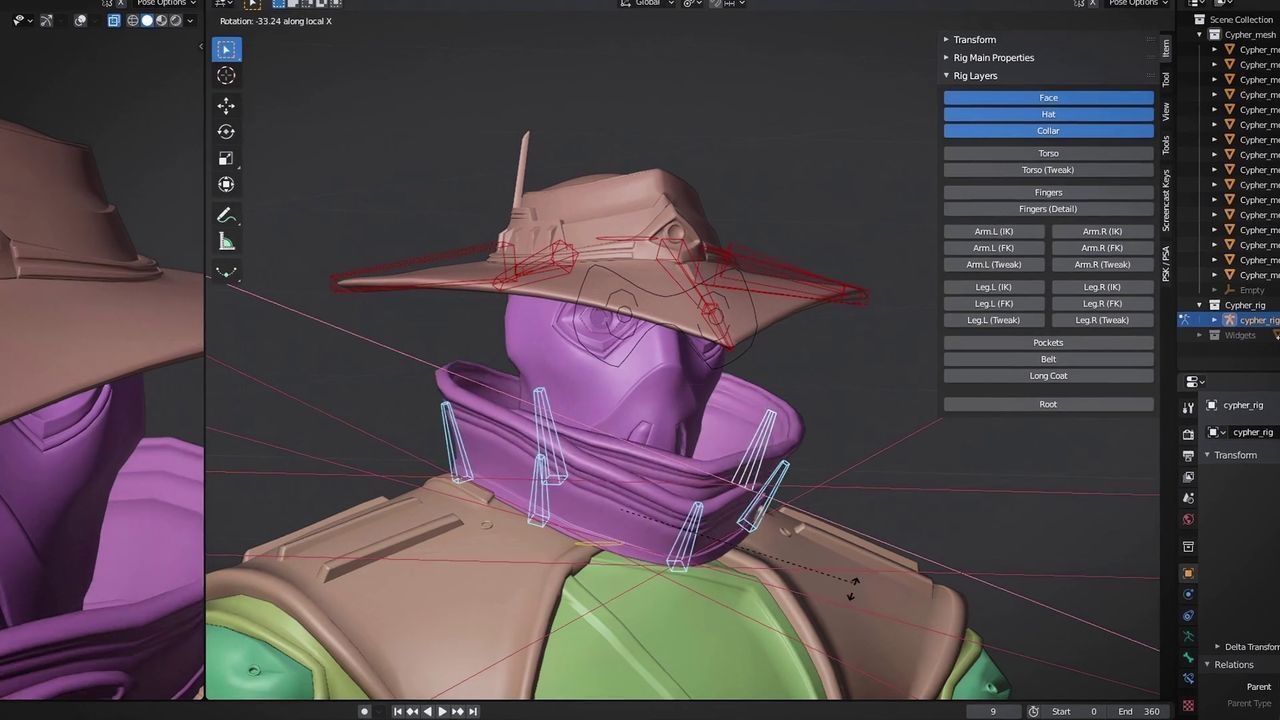Switch to Wireframe viewport shading
Screen dimensions: 1280x720
(x=133, y=20)
